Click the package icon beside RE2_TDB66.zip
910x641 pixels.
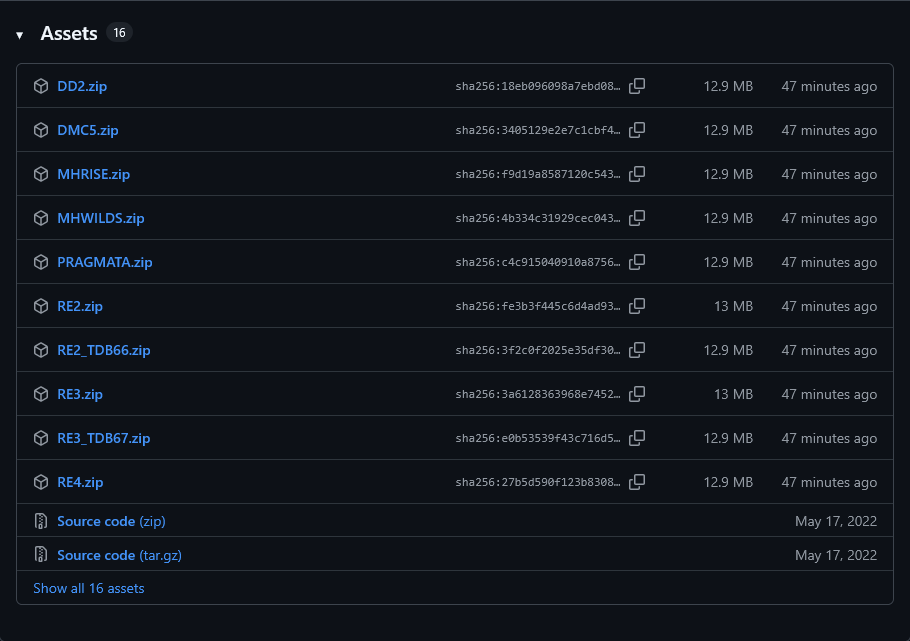pos(41,350)
